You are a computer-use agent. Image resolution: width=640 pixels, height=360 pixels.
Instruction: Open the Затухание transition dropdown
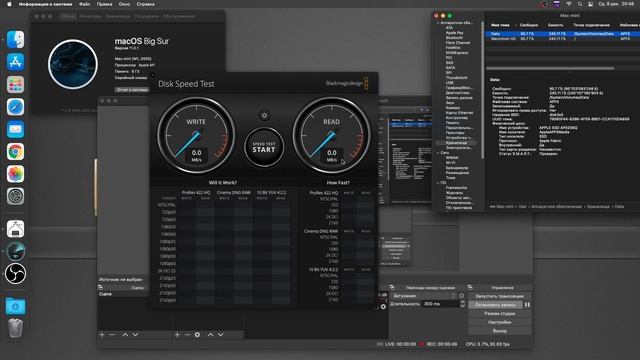(x=424, y=296)
